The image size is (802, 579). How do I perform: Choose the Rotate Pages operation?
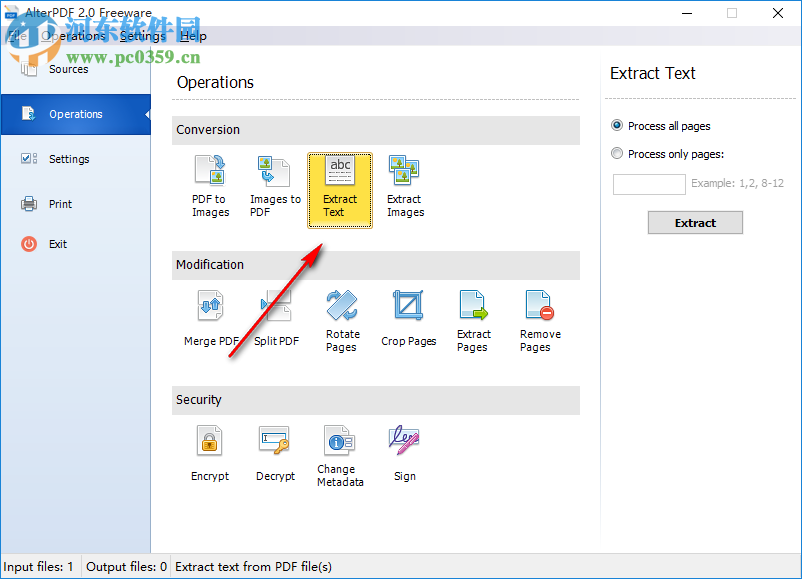point(342,321)
